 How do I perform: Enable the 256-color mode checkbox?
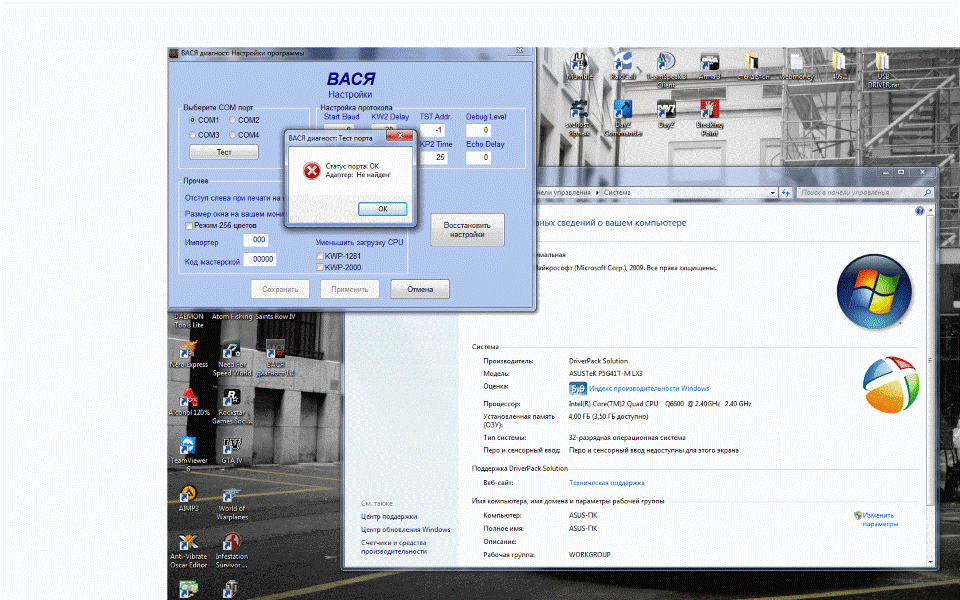point(189,226)
